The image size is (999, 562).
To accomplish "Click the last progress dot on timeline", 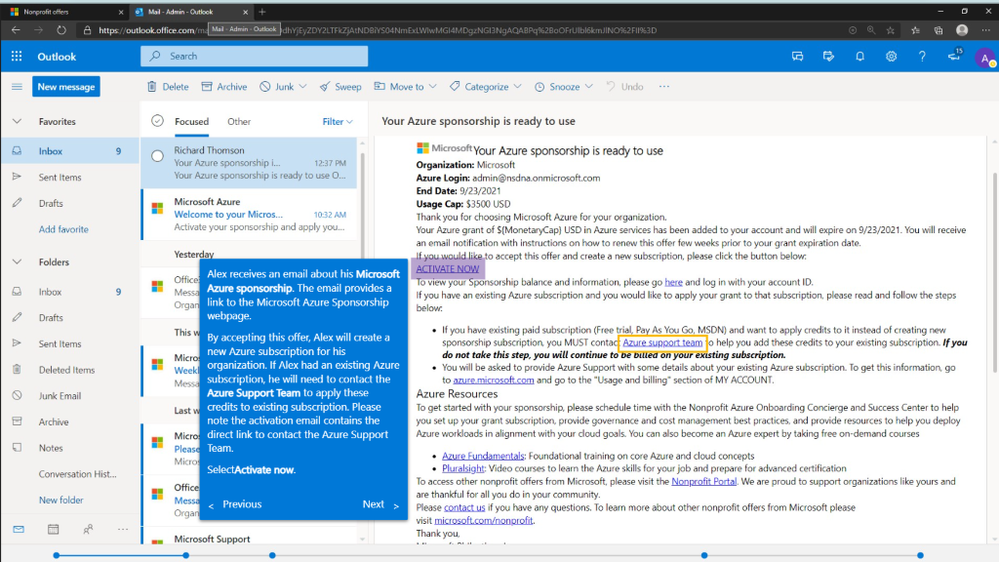I will (920, 556).
